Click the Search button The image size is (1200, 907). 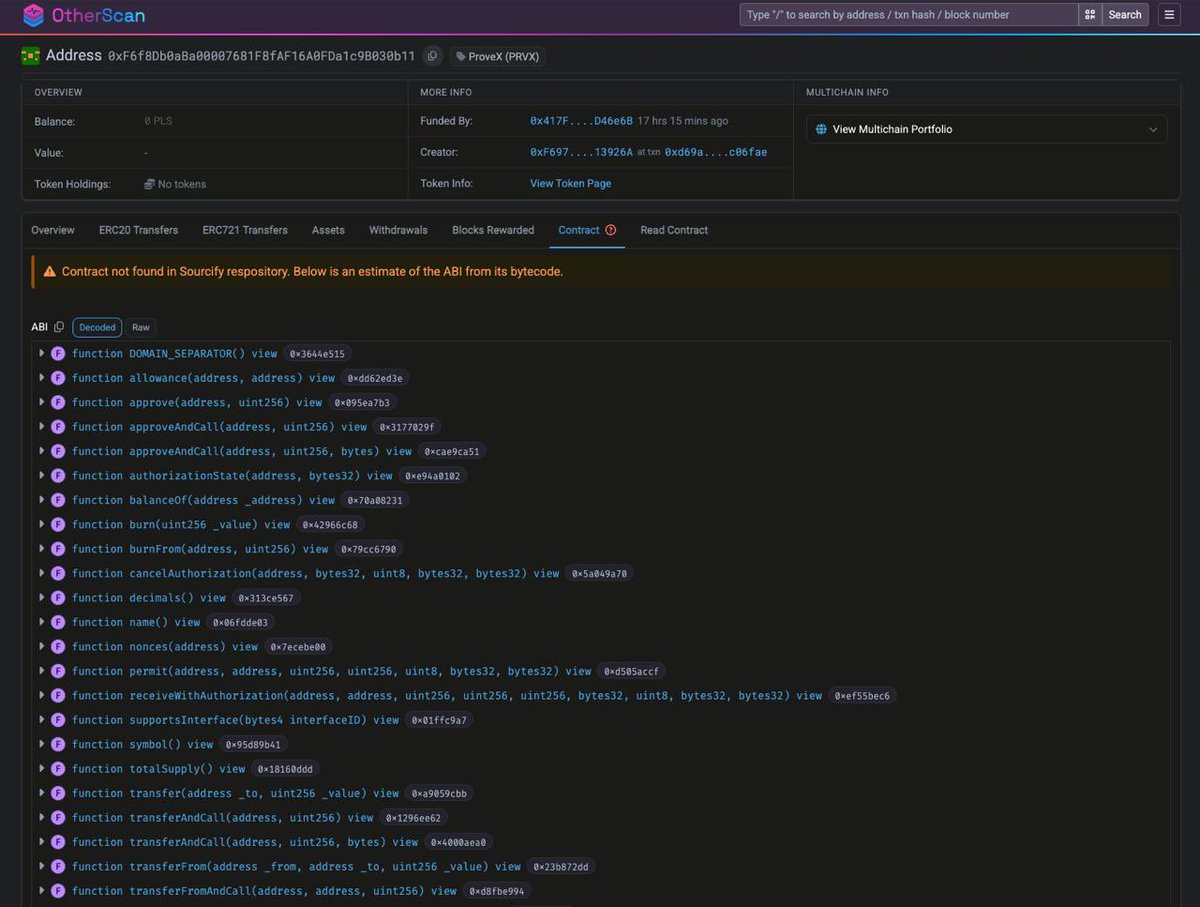(1125, 15)
